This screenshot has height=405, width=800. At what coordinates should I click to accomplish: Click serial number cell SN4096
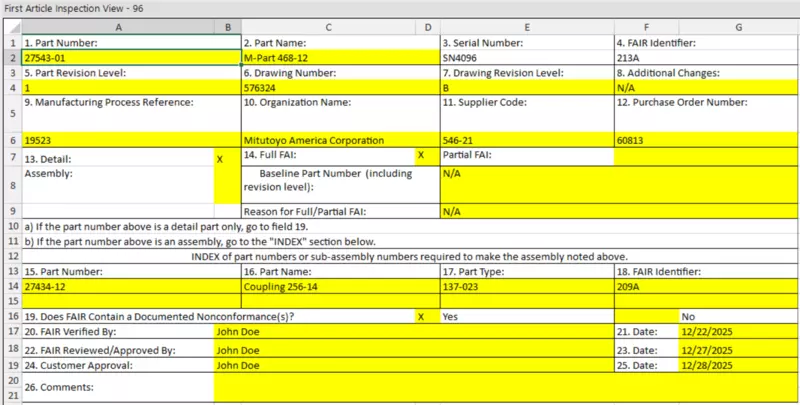527,58
